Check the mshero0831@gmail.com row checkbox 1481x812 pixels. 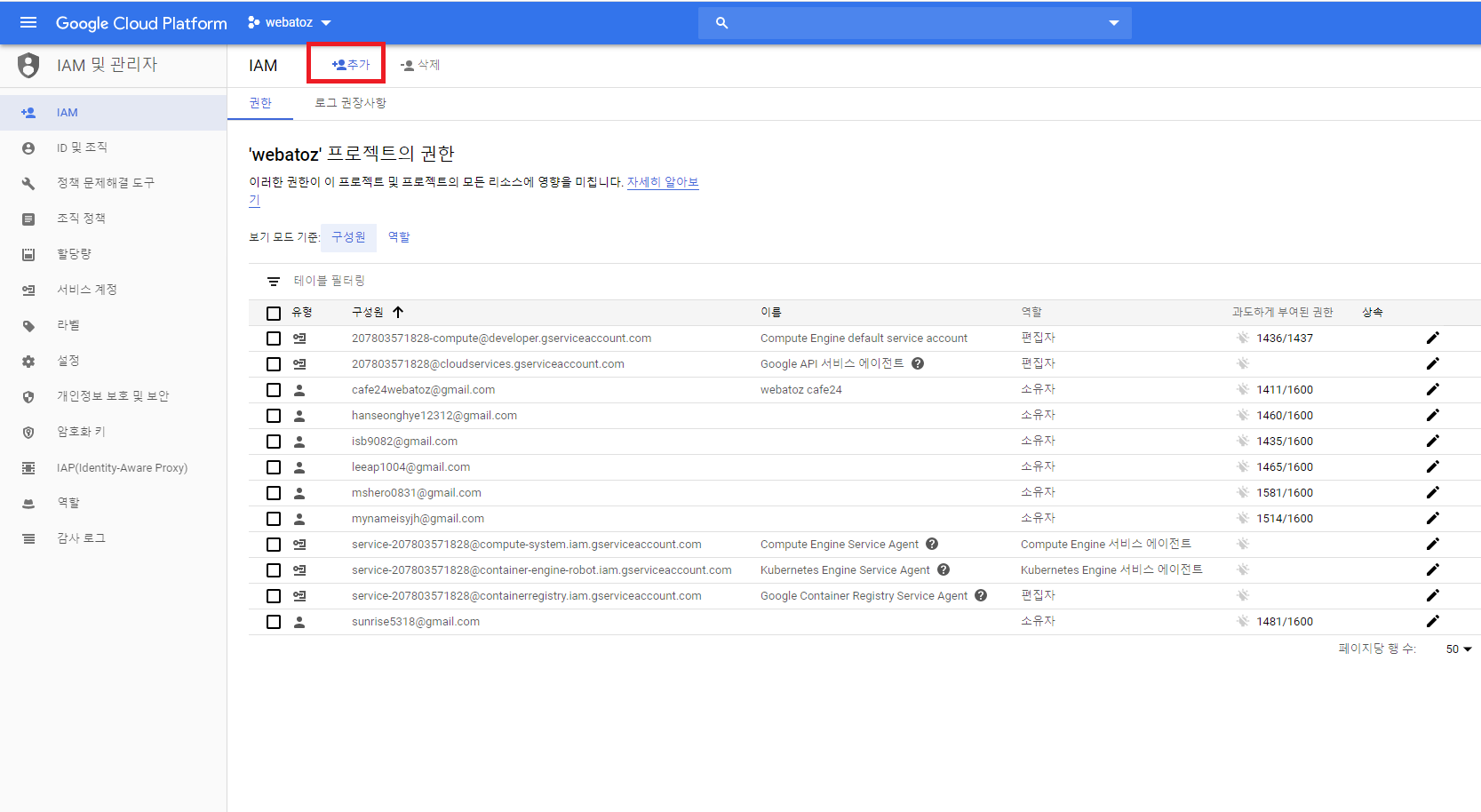pyautogui.click(x=274, y=493)
